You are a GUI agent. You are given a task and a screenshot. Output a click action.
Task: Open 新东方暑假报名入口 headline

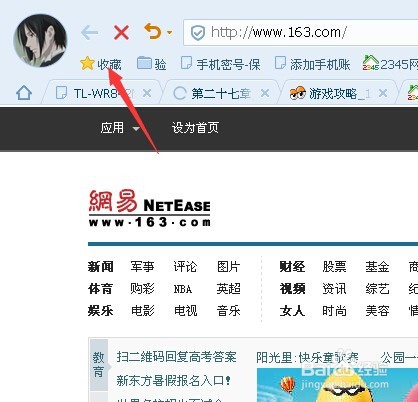[174, 380]
